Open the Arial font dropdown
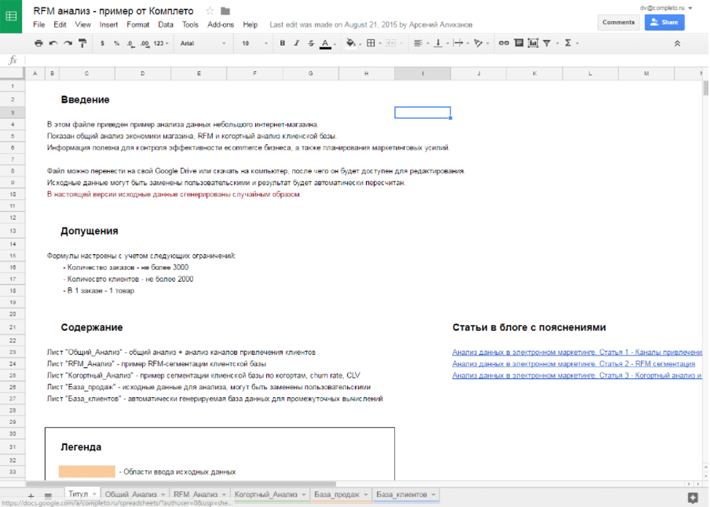 [203, 43]
